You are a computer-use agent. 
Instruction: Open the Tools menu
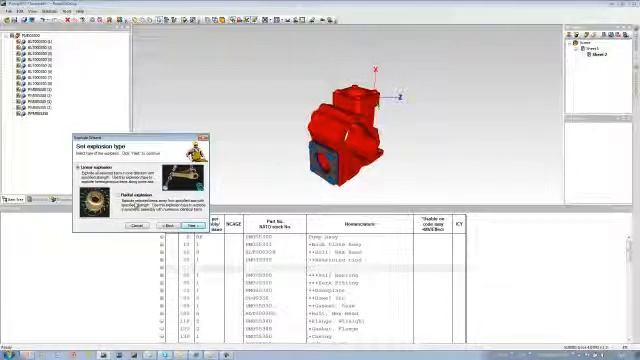coord(67,11)
